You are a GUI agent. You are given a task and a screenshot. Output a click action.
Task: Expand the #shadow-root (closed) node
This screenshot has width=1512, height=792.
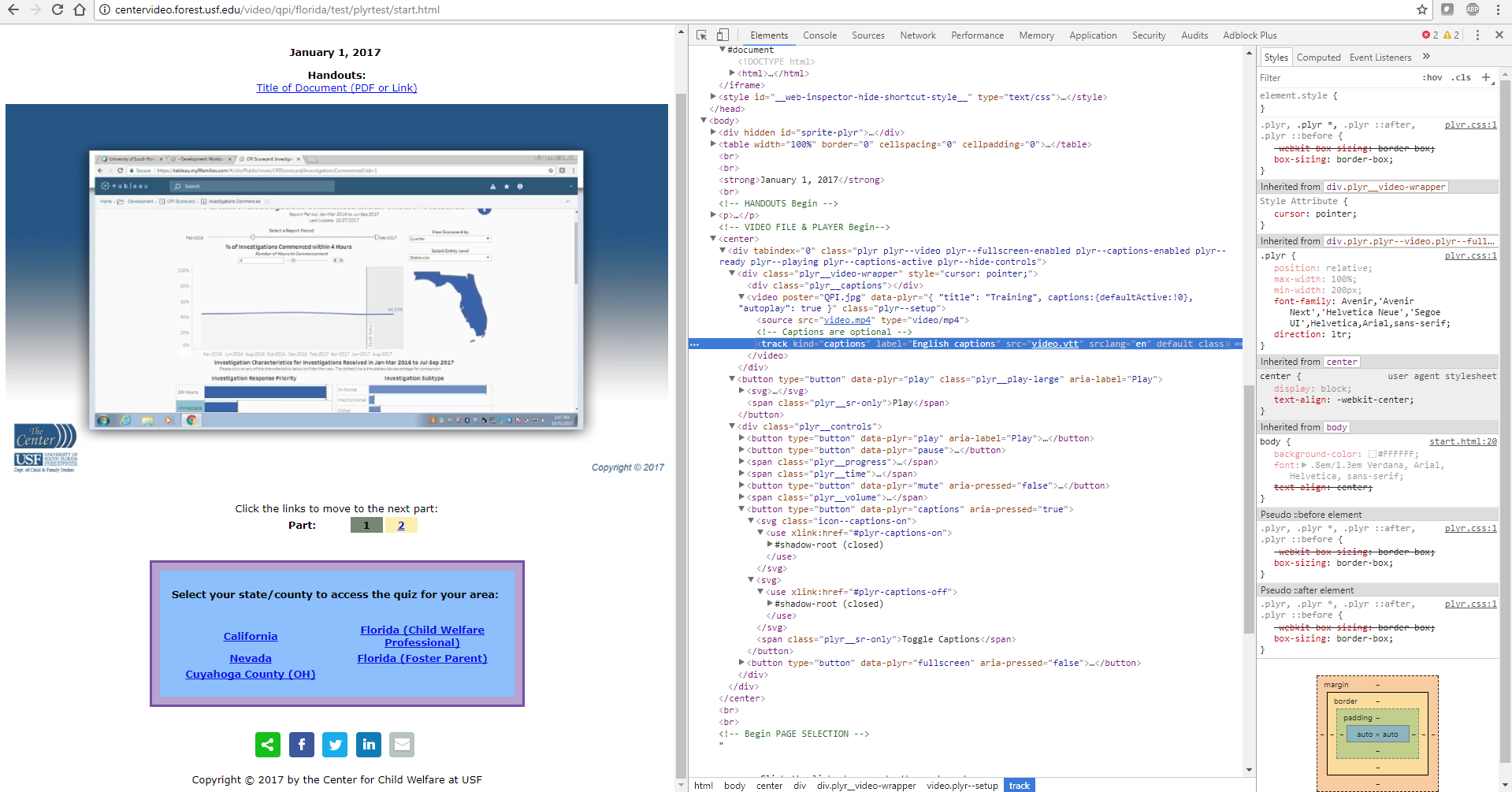point(770,545)
